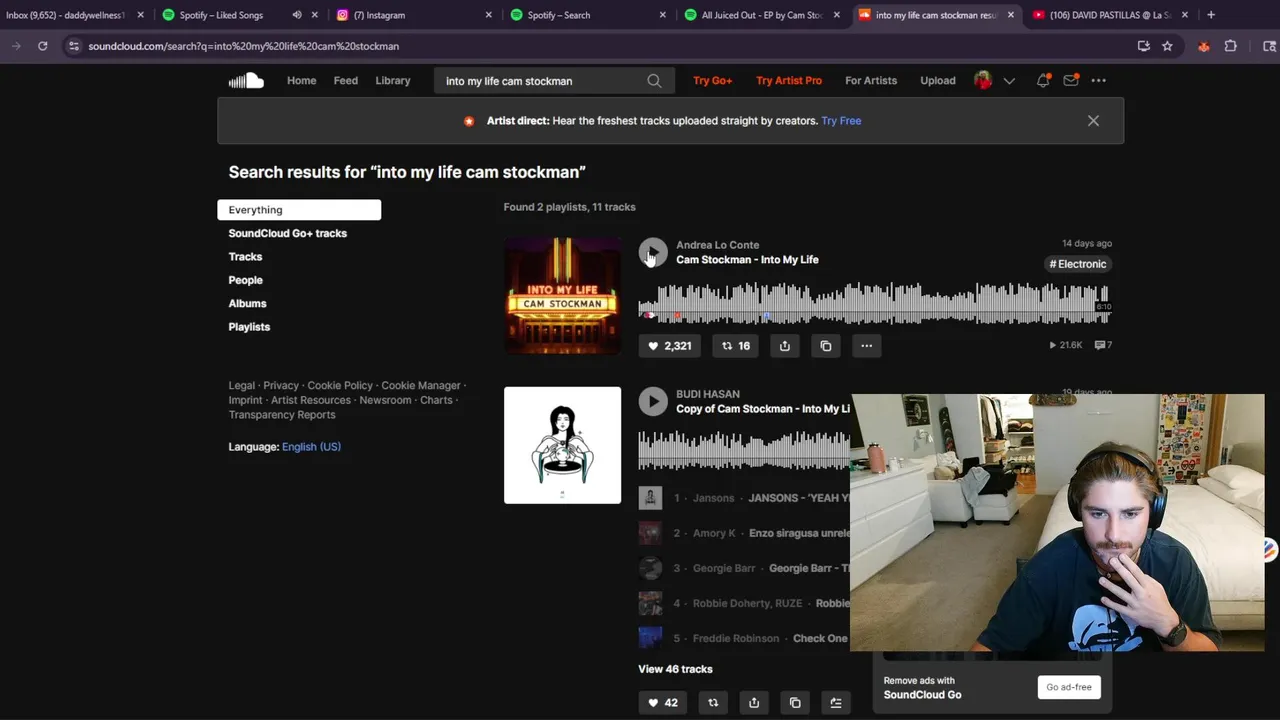1280x720 pixels.
Task: Click the SoundCloud logo in the header
Action: pyautogui.click(x=246, y=81)
